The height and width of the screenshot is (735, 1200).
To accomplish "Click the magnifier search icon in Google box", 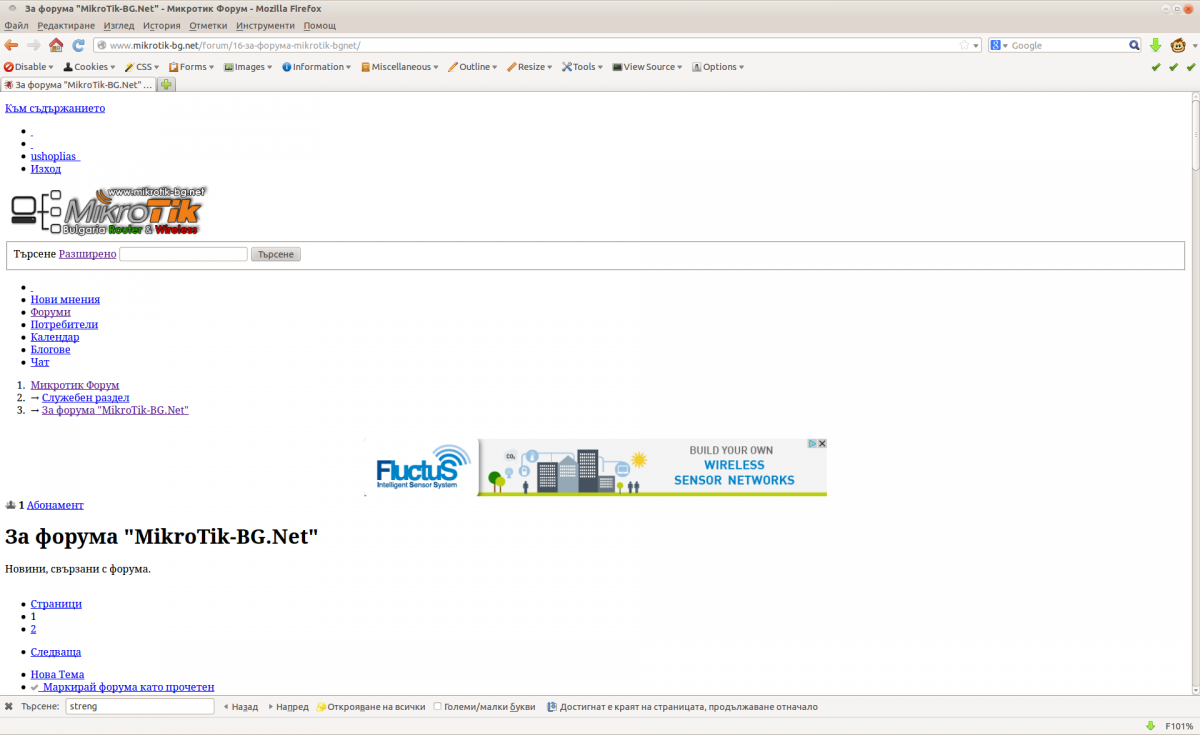I will click(x=1134, y=45).
